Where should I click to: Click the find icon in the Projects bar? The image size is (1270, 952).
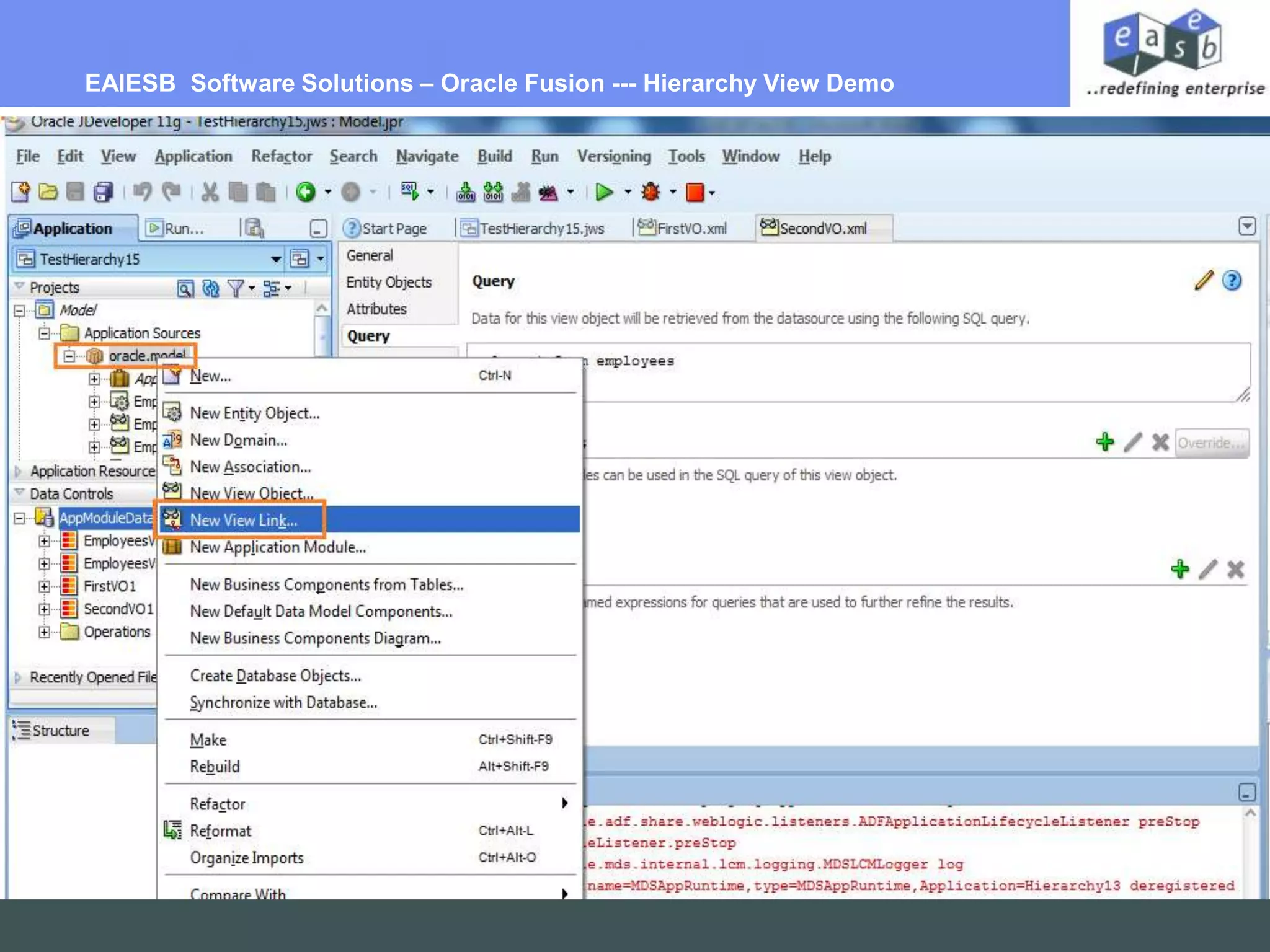coord(185,288)
